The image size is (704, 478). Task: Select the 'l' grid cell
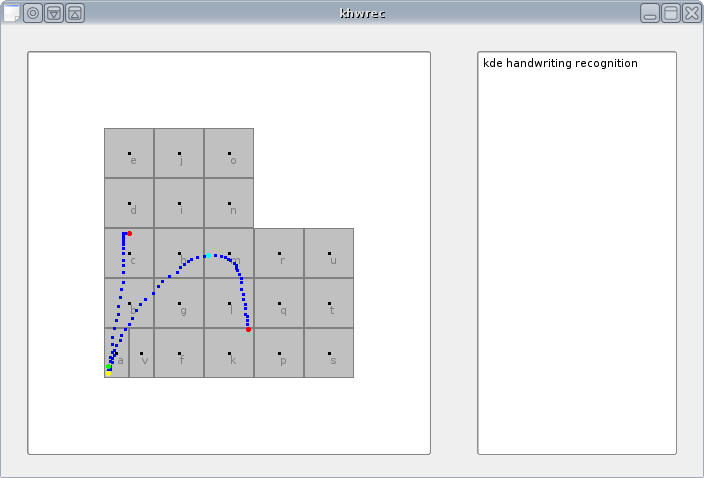(x=229, y=303)
